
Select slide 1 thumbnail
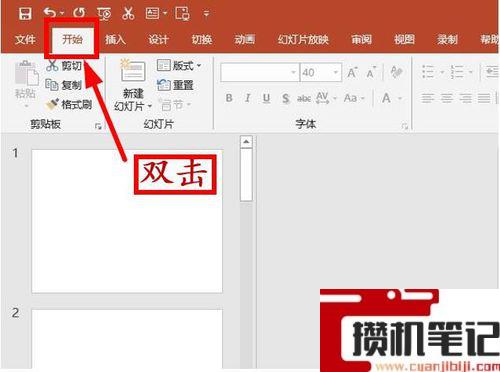tap(127, 221)
